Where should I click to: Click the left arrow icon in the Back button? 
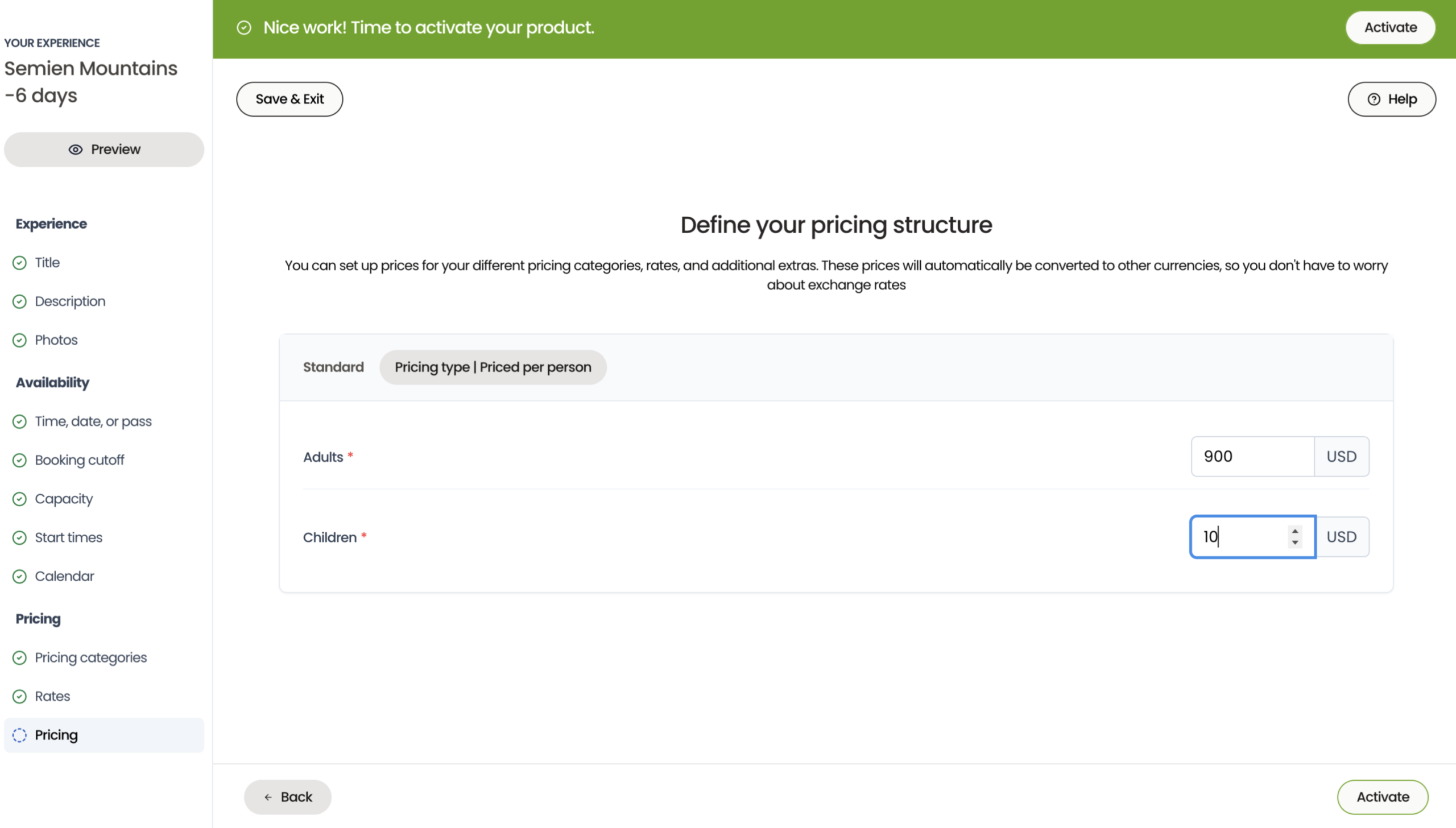(x=268, y=797)
